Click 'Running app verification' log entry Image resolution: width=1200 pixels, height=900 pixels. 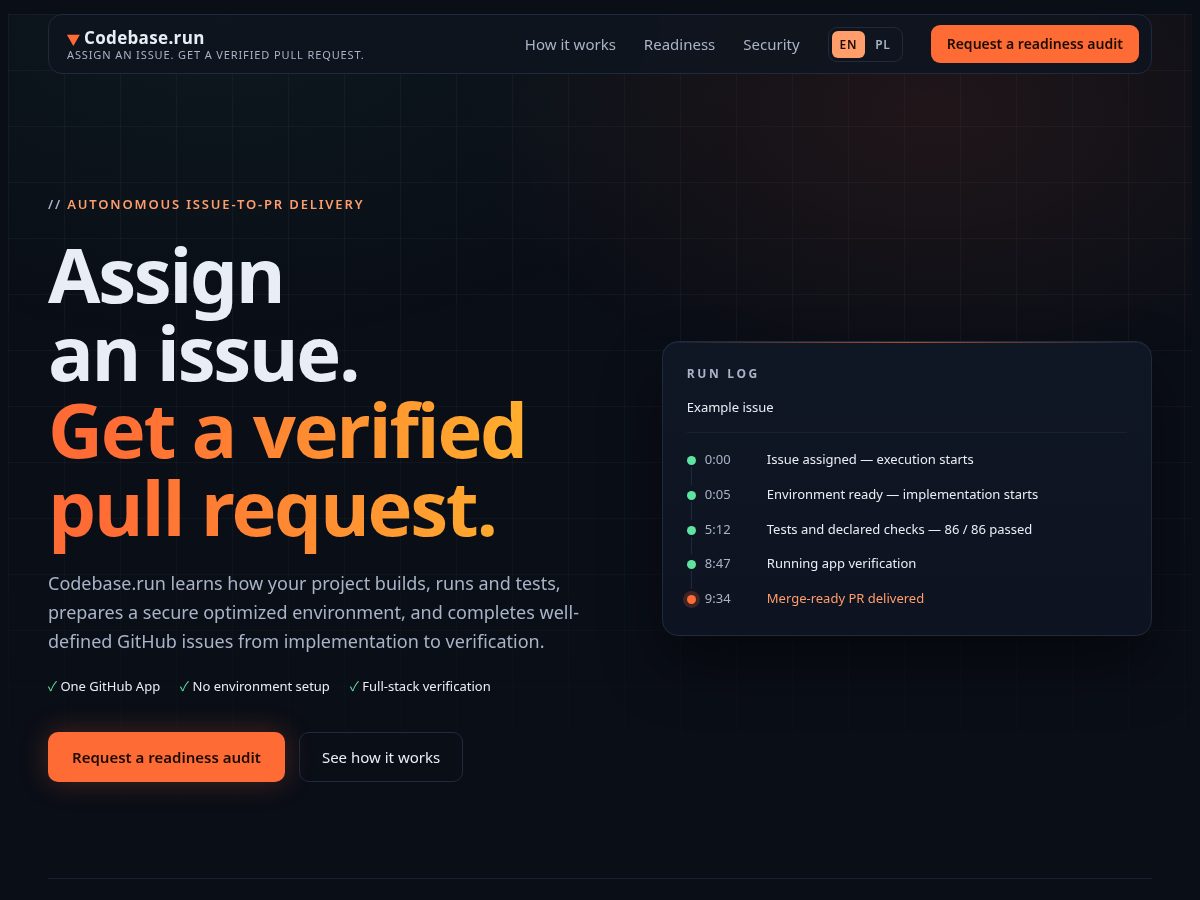point(841,564)
